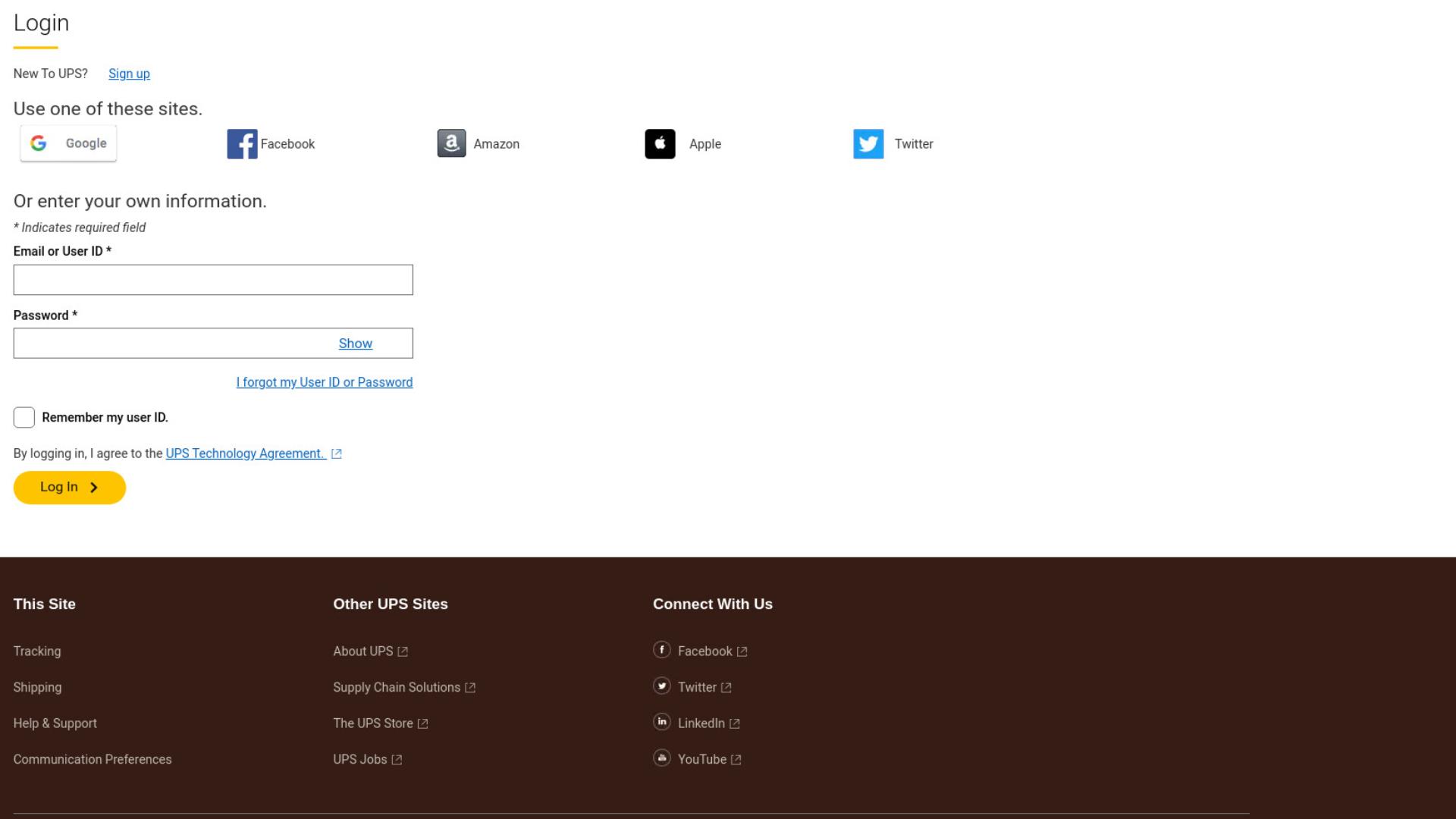Viewport: 1456px width, 819px height.
Task: Click the external-link icon beside LinkedIn
Action: click(x=735, y=723)
